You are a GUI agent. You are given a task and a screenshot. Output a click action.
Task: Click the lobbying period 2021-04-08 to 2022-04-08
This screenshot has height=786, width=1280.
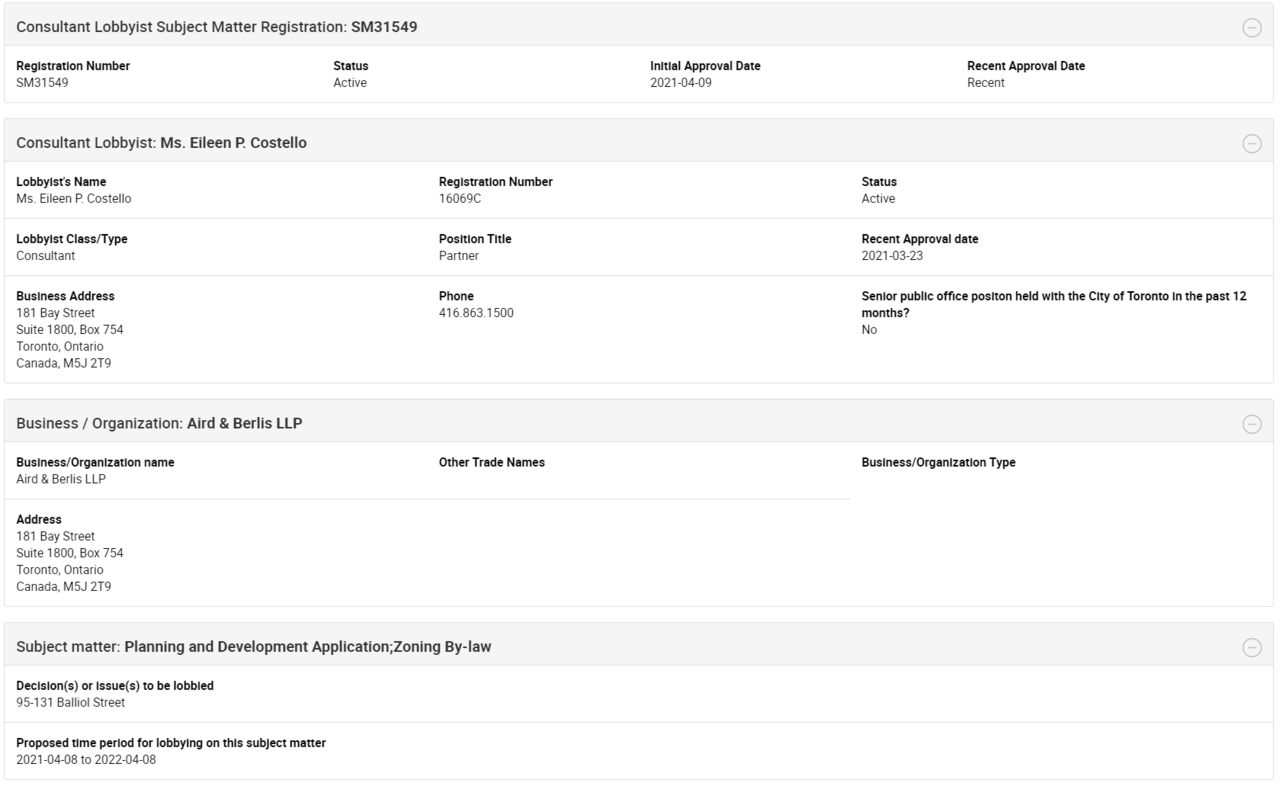(86, 760)
